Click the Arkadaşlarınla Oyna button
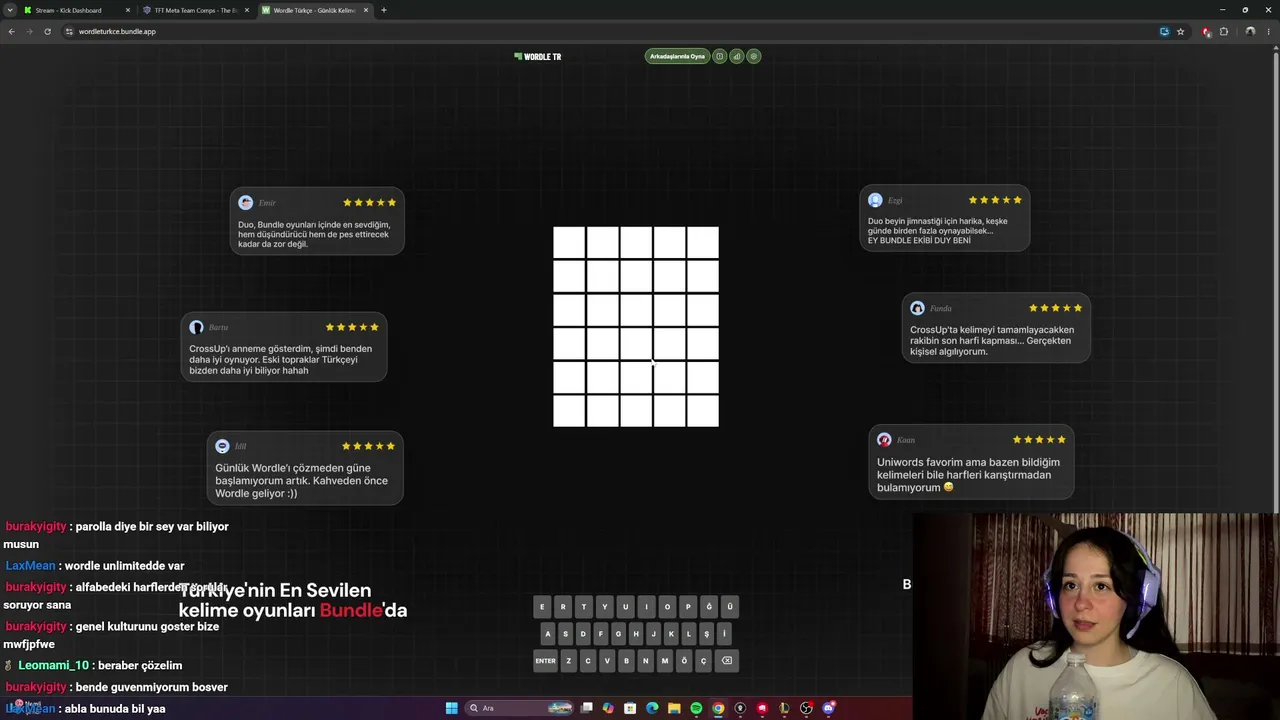Screen dimensions: 1280x720 click(x=677, y=56)
